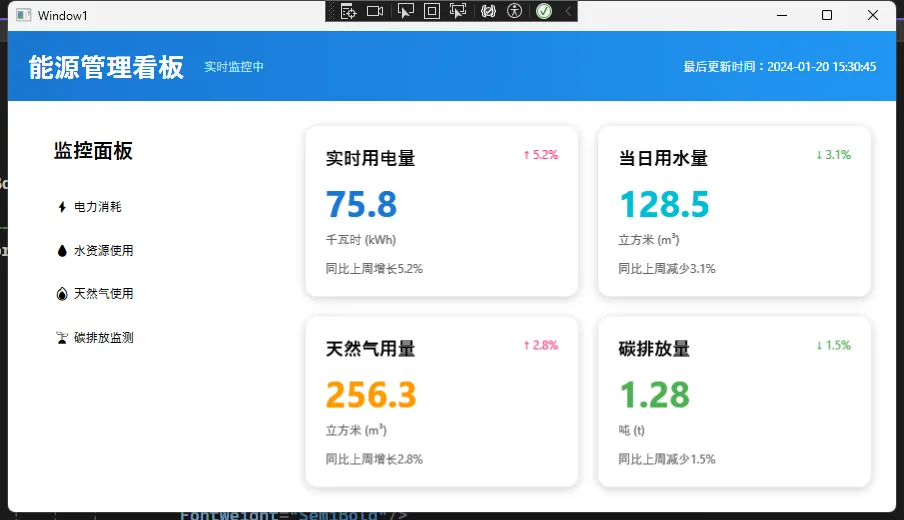This screenshot has height=520, width=904.
Task: Click the 最后更新时间 timestamp in header
Action: pos(780,67)
